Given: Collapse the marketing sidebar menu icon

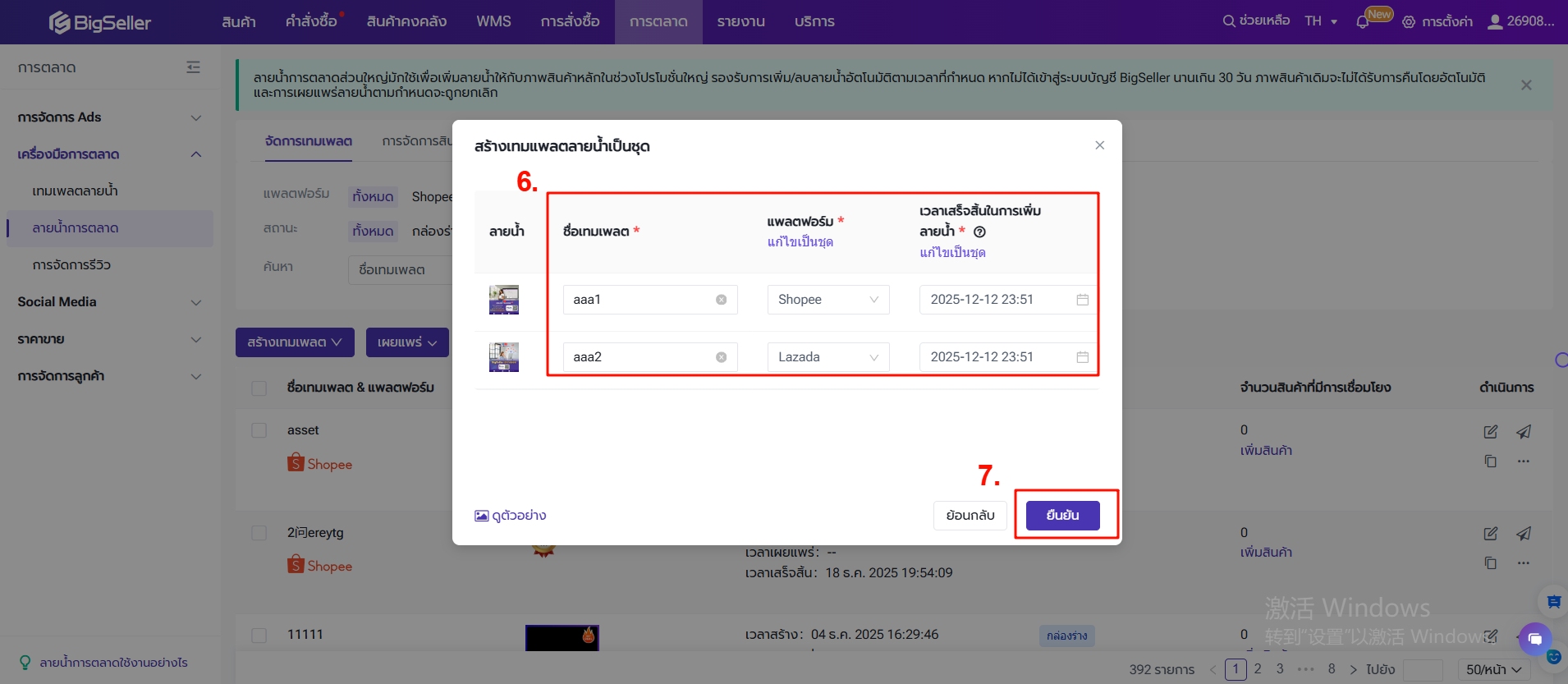Looking at the screenshot, I should (x=193, y=67).
